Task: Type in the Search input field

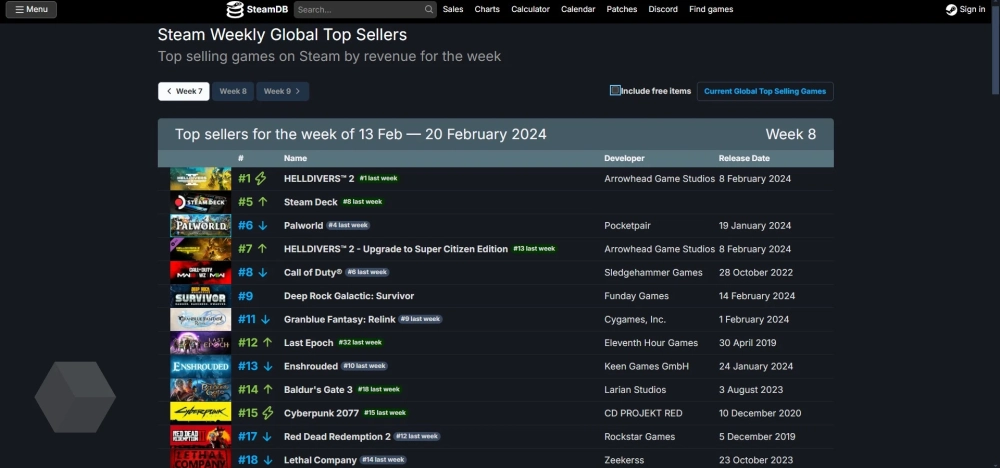Action: click(x=356, y=10)
